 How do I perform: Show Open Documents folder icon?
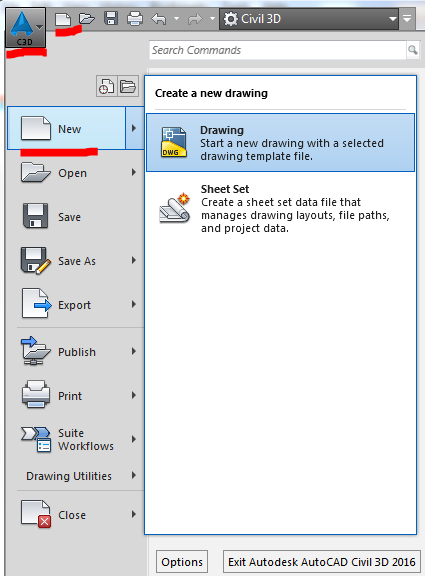128,86
